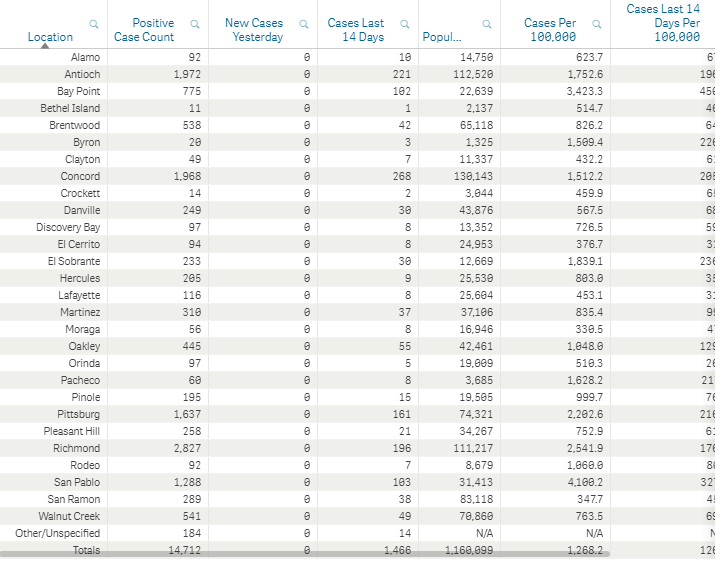Click San Ramon population value 83,118
Viewport: 728px width, 562px height.
[x=476, y=499]
